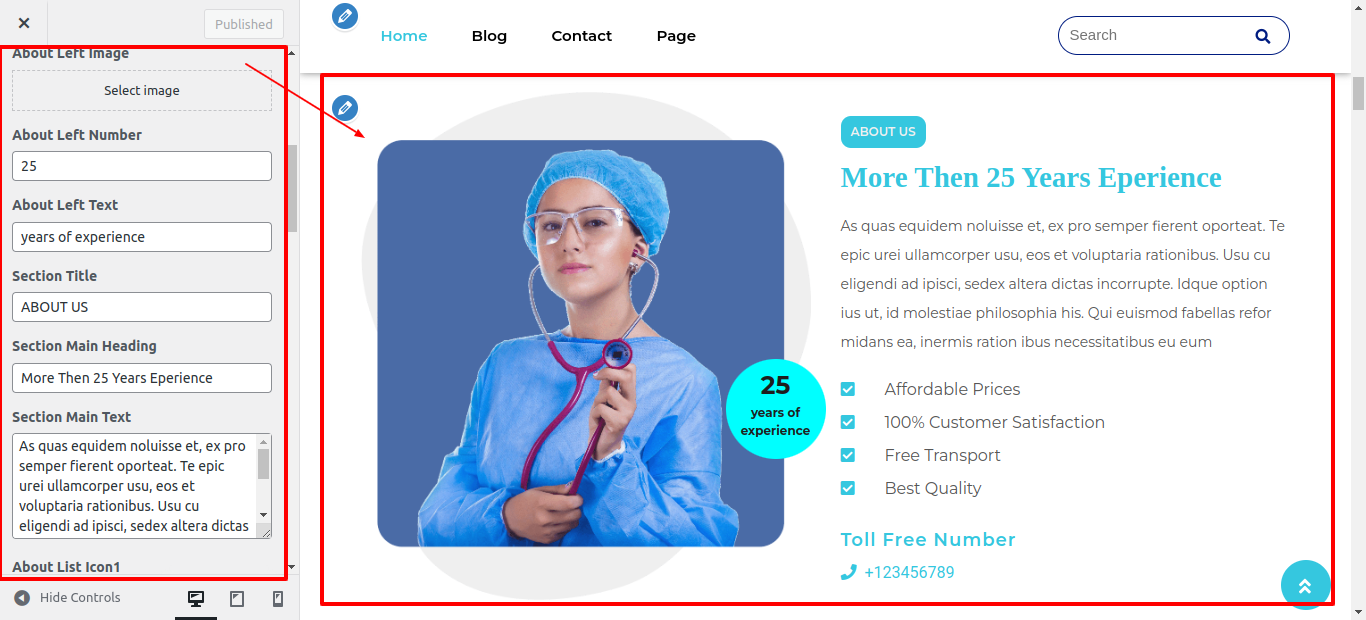This screenshot has height=620, width=1366.
Task: Toggle the Best Quality checkbox
Action: coord(848,488)
